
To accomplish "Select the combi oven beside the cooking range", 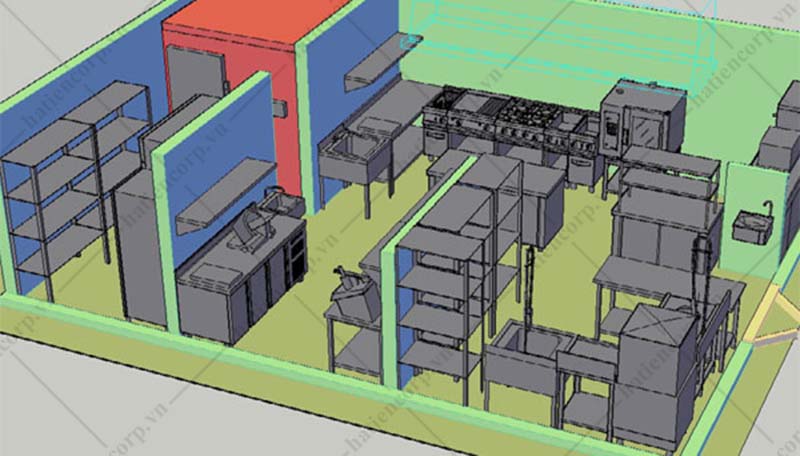I will point(642,119).
